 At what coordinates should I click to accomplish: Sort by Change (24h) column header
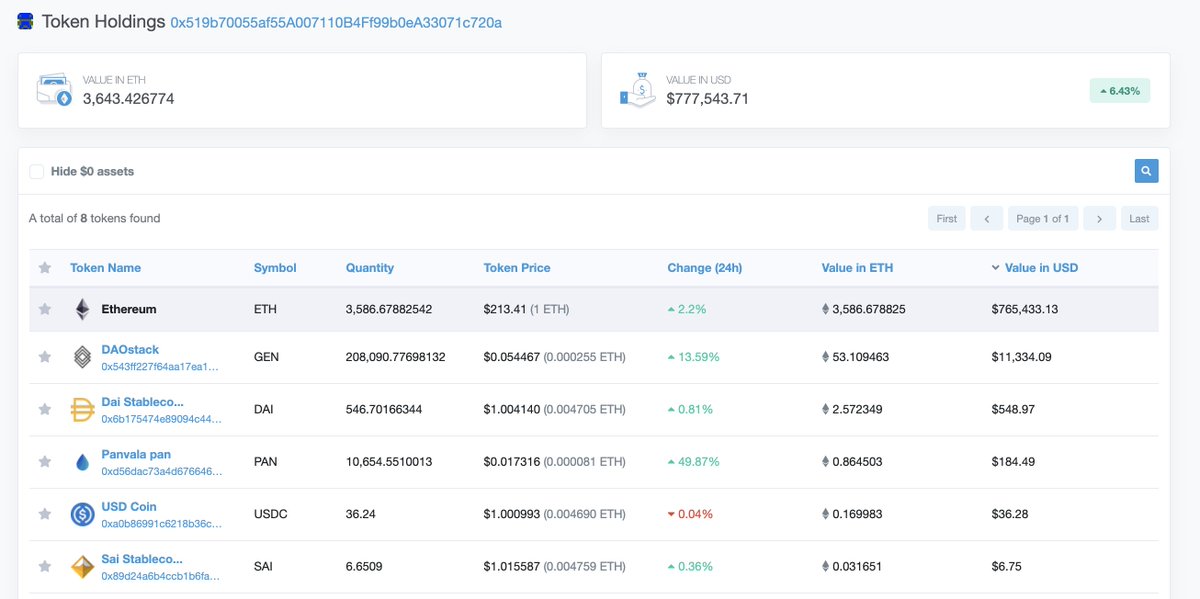pos(705,268)
